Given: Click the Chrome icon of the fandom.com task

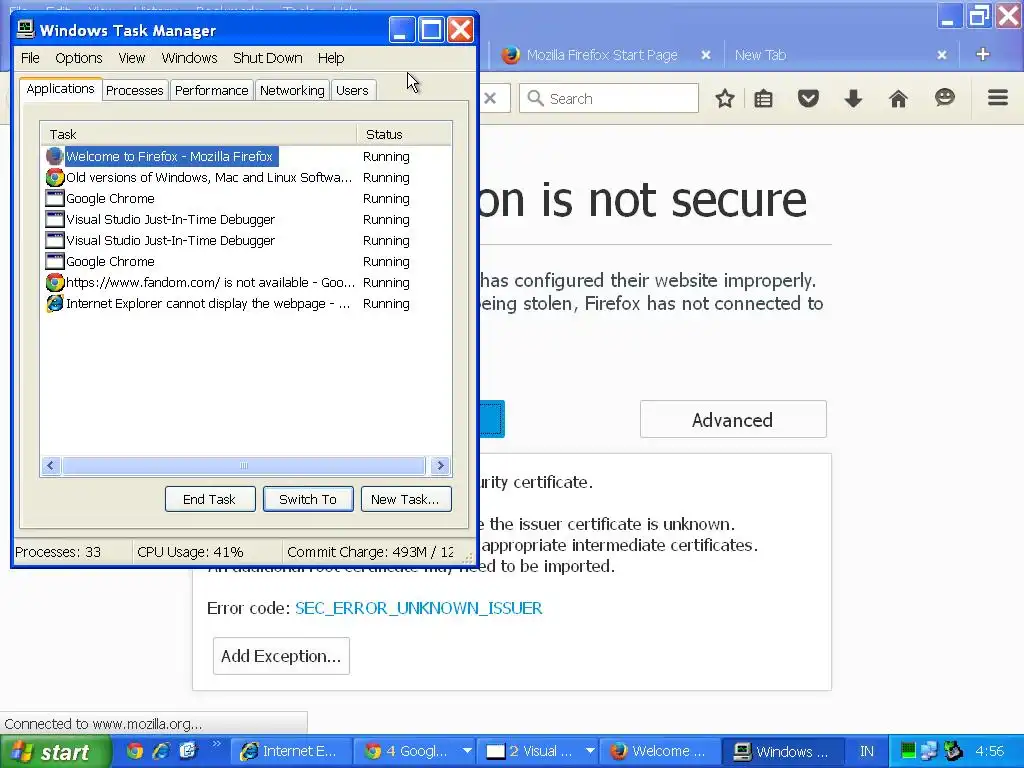Looking at the screenshot, I should coord(55,283).
